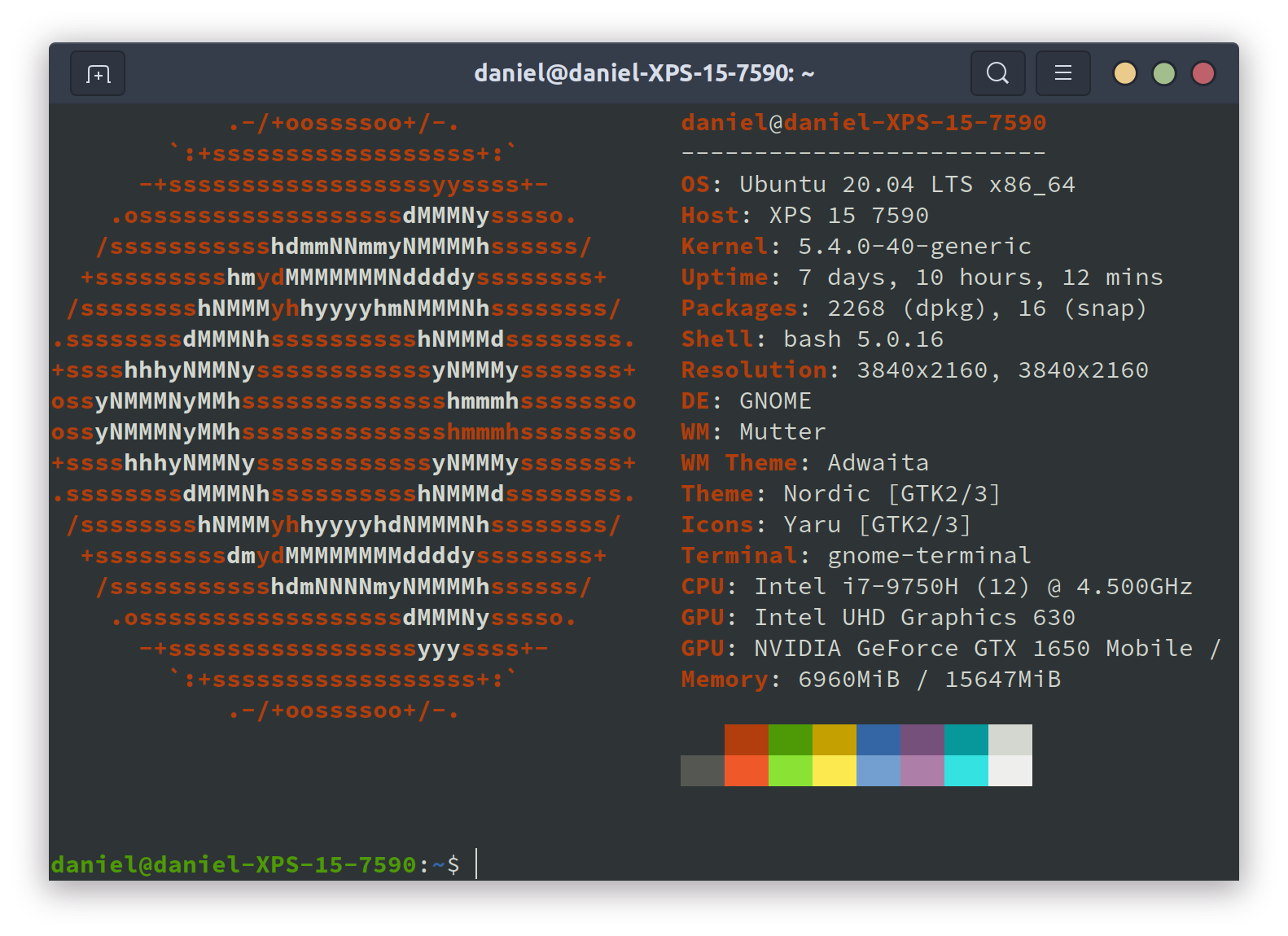Open a new terminal tab
Screen dimensions: 1288x936
98,74
